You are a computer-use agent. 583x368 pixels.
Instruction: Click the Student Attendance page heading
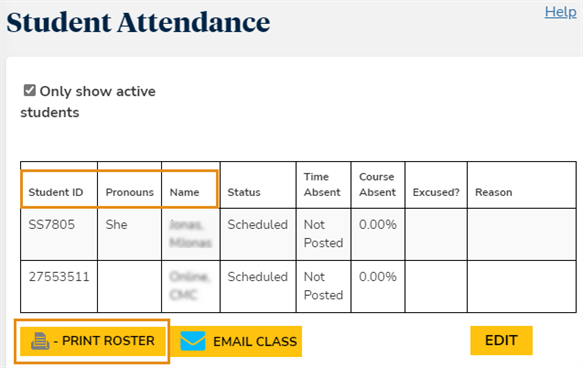pos(138,22)
